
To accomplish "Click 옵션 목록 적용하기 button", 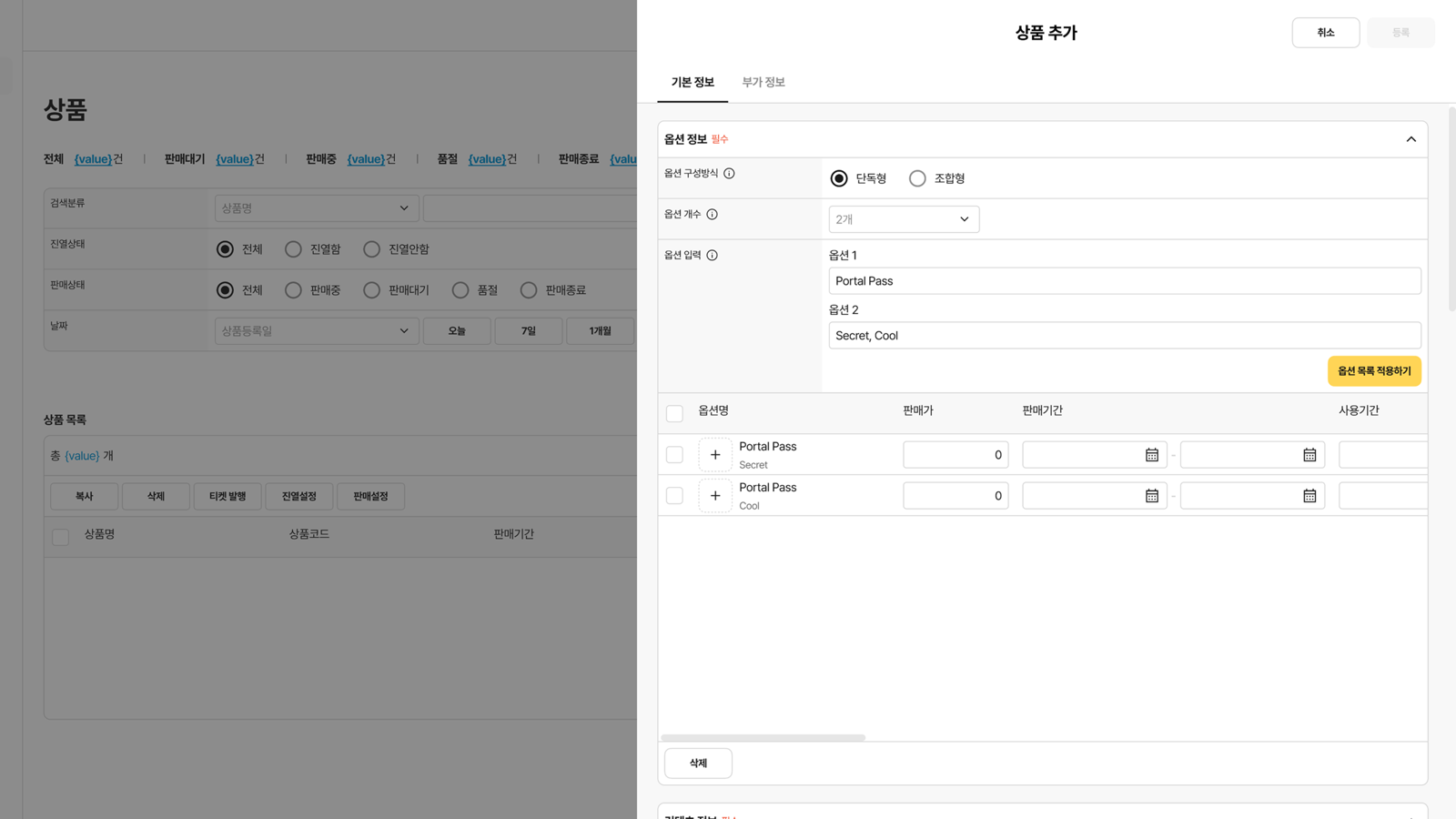I will [1374, 371].
